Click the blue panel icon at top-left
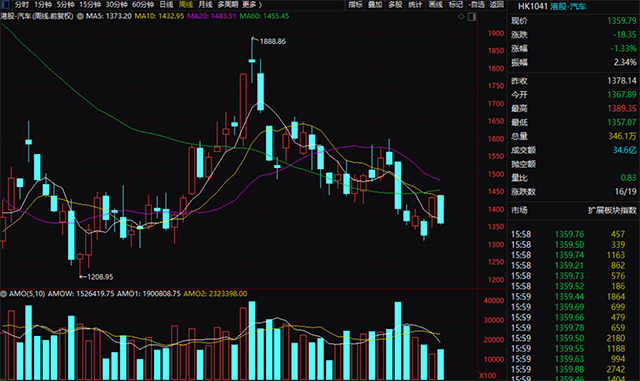Image resolution: width=640 pixels, height=381 pixels. tap(5, 4)
